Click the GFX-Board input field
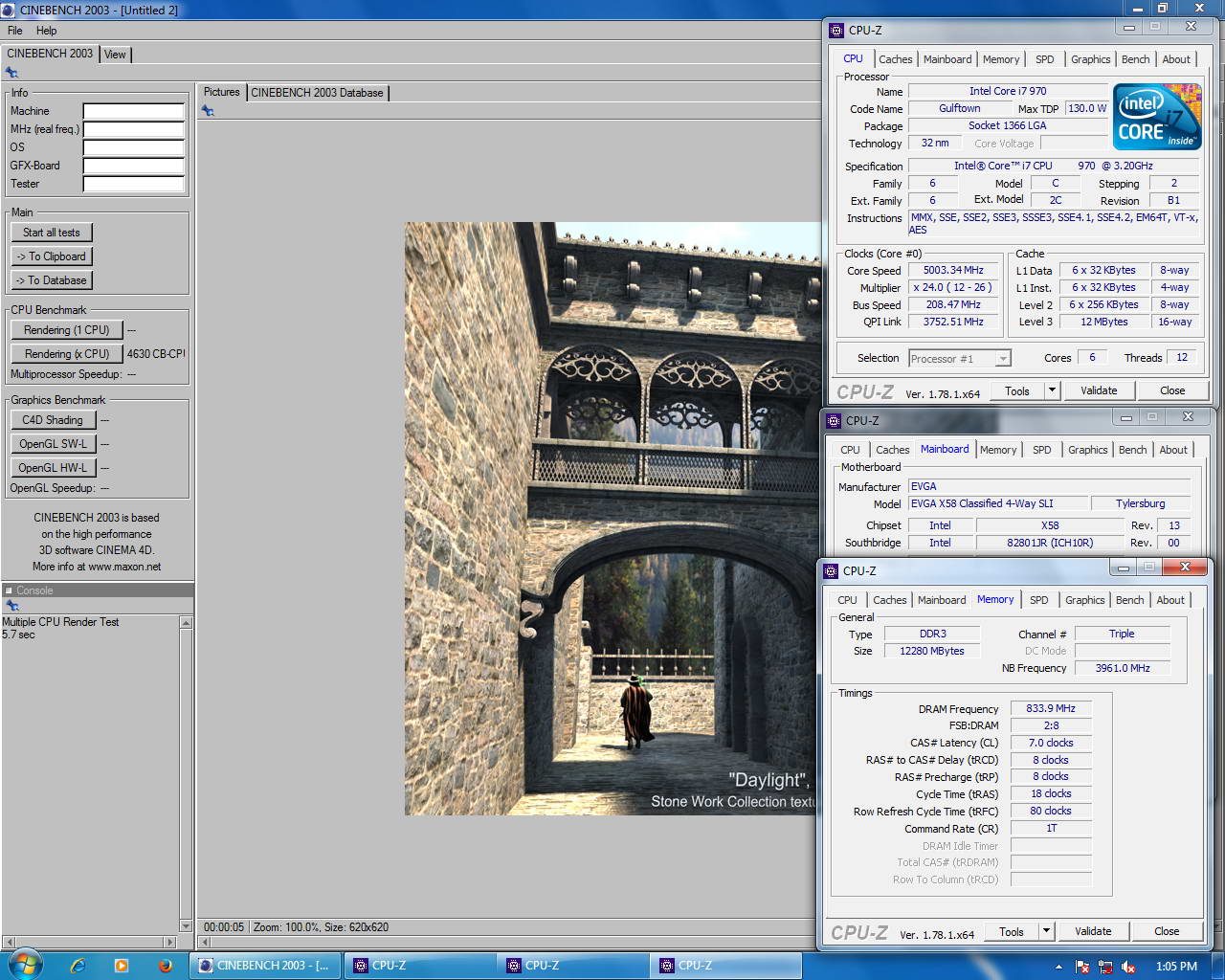The height and width of the screenshot is (980, 1225). pyautogui.click(x=133, y=166)
